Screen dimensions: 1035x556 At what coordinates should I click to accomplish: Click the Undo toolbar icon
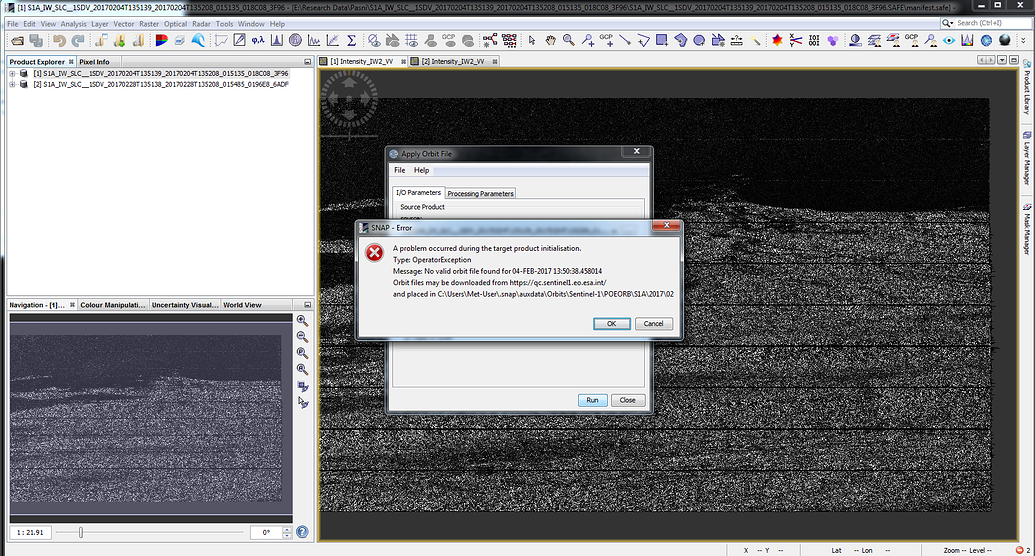point(59,41)
